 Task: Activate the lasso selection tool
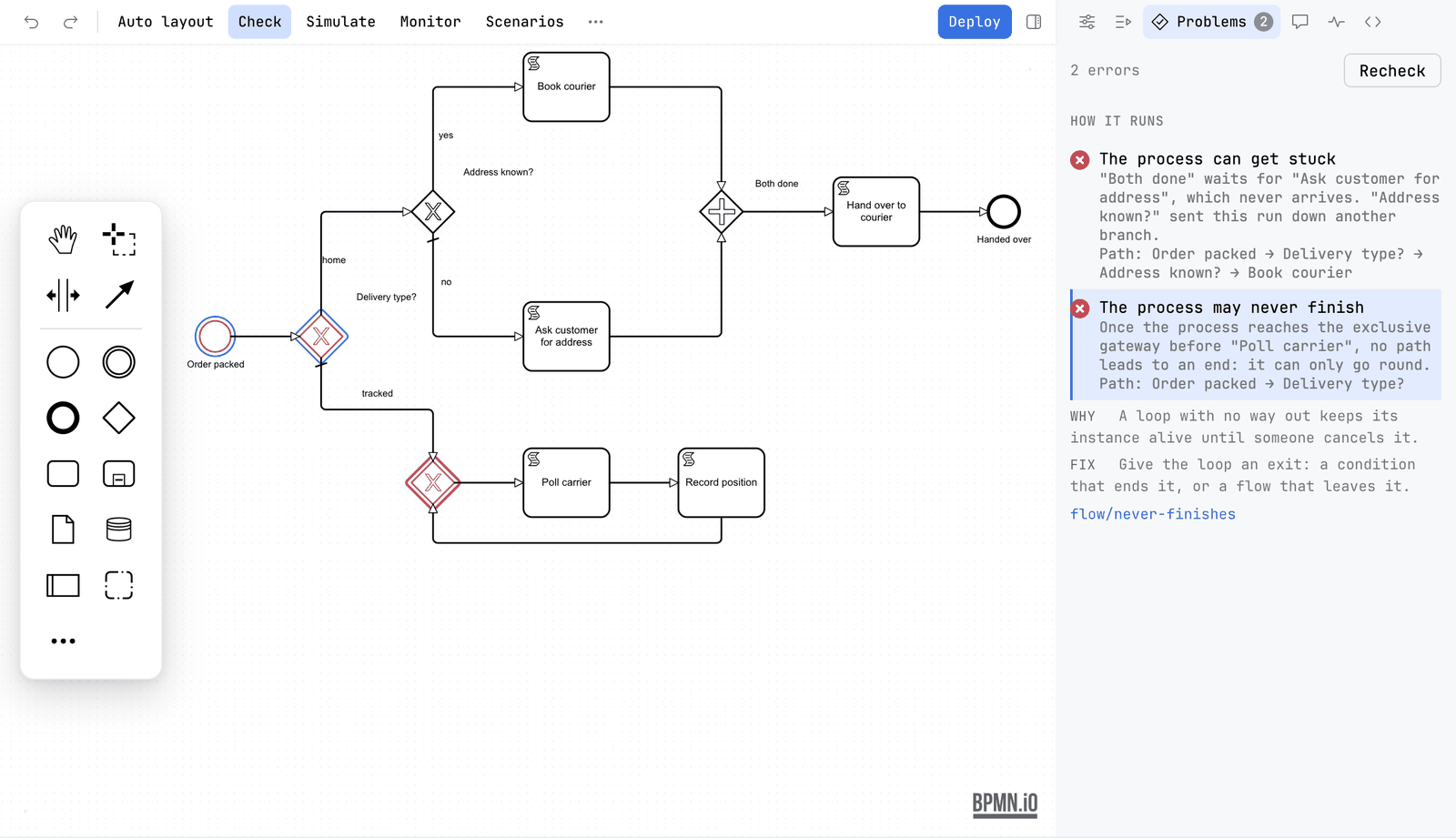pyautogui.click(x=119, y=240)
